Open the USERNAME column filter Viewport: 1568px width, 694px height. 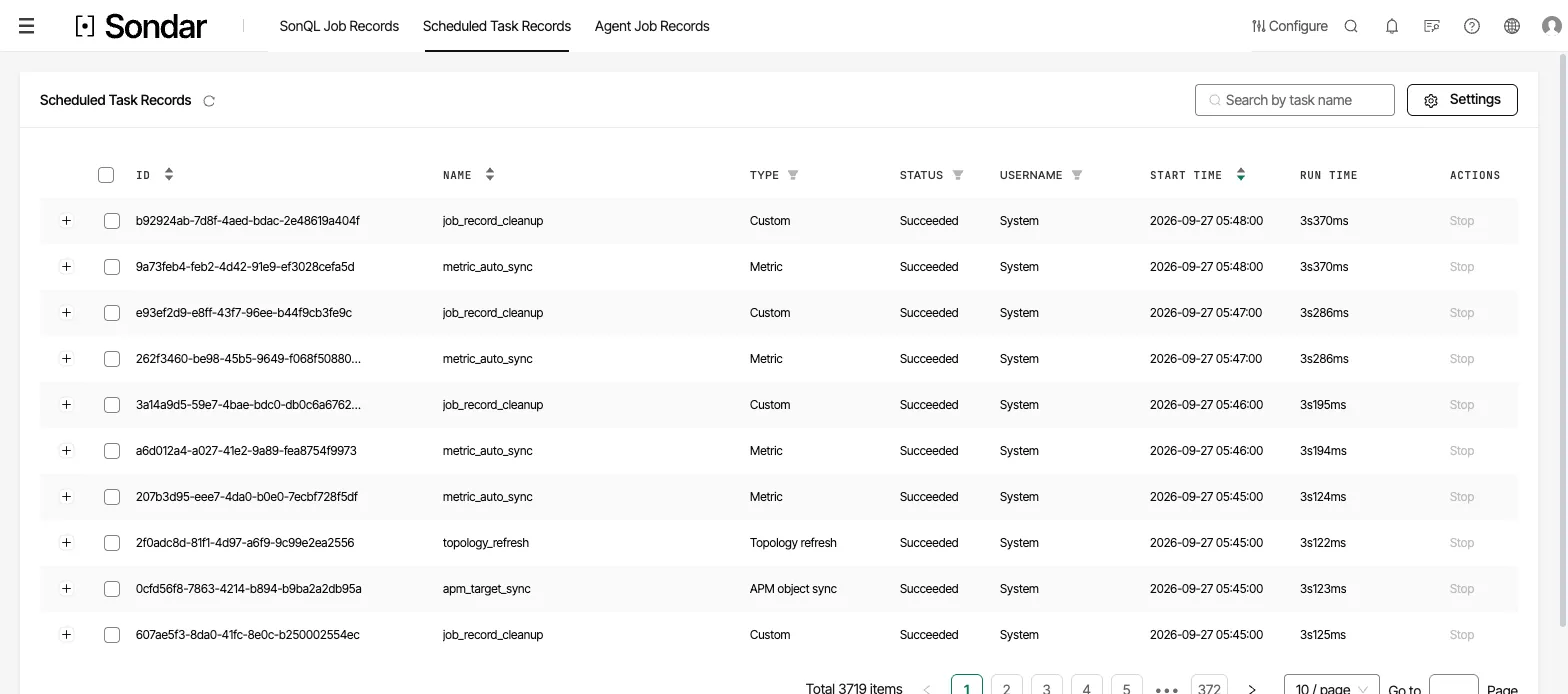(x=1077, y=175)
